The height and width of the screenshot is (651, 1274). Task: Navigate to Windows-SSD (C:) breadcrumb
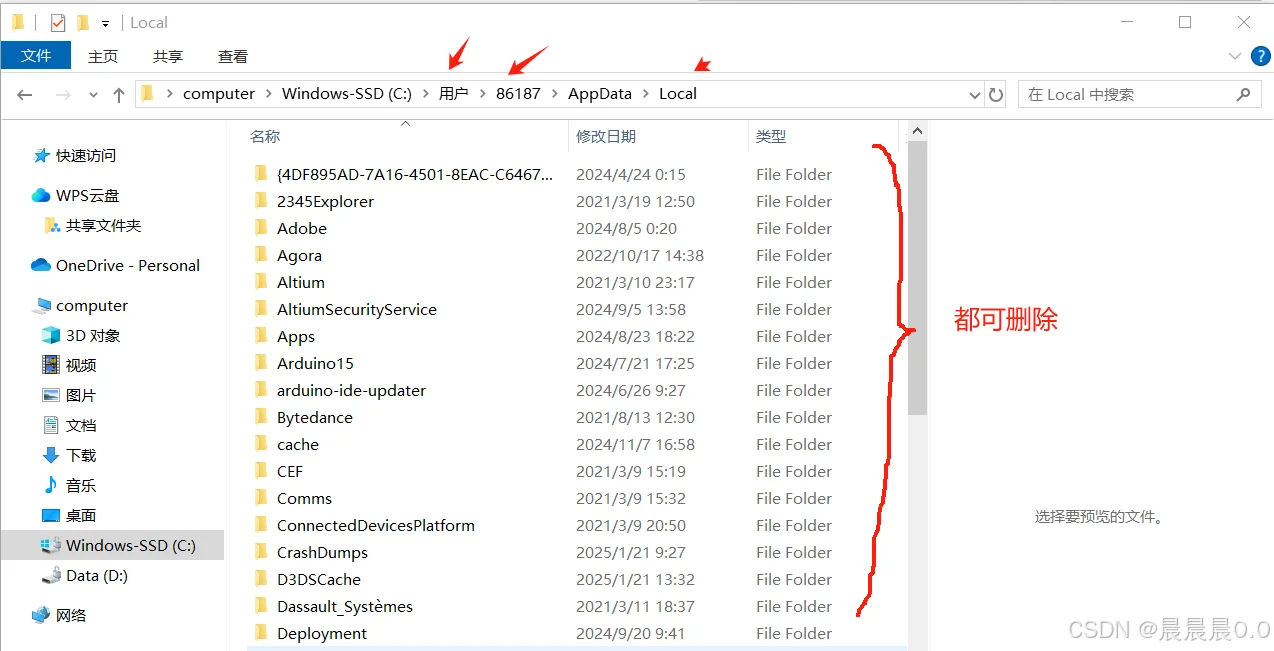pyautogui.click(x=347, y=93)
